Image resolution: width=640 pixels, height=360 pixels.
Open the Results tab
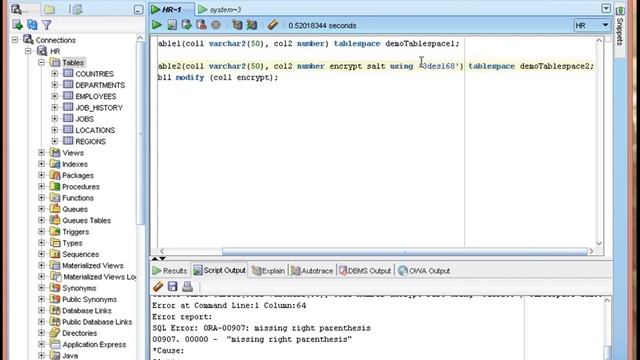pyautogui.click(x=170, y=271)
